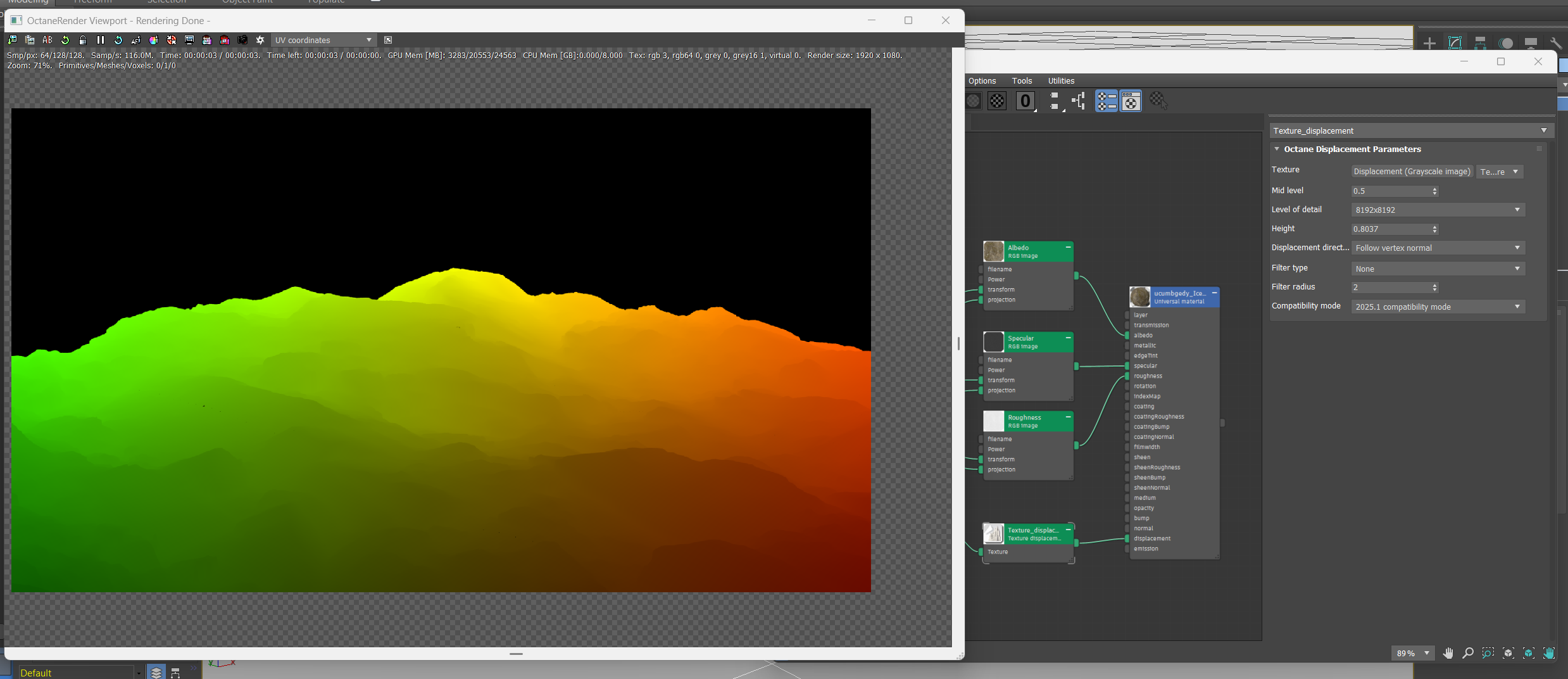This screenshot has height=679, width=1568.
Task: Click the expand icon beside UV coordinates dropdown
Action: tap(389, 40)
